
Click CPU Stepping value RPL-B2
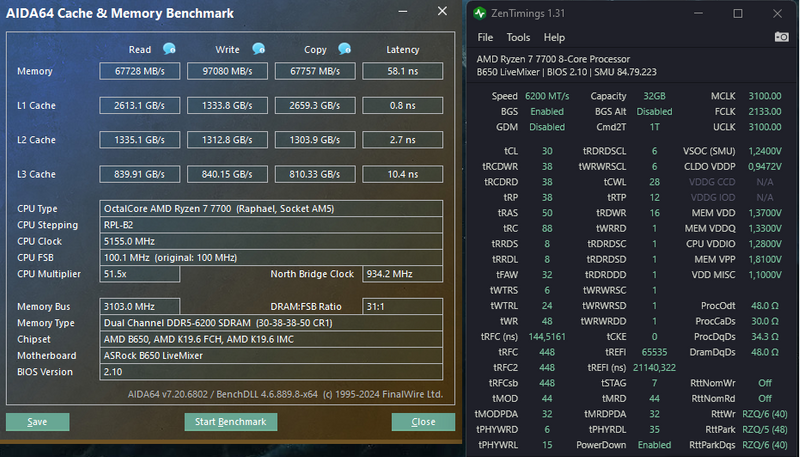coord(271,225)
